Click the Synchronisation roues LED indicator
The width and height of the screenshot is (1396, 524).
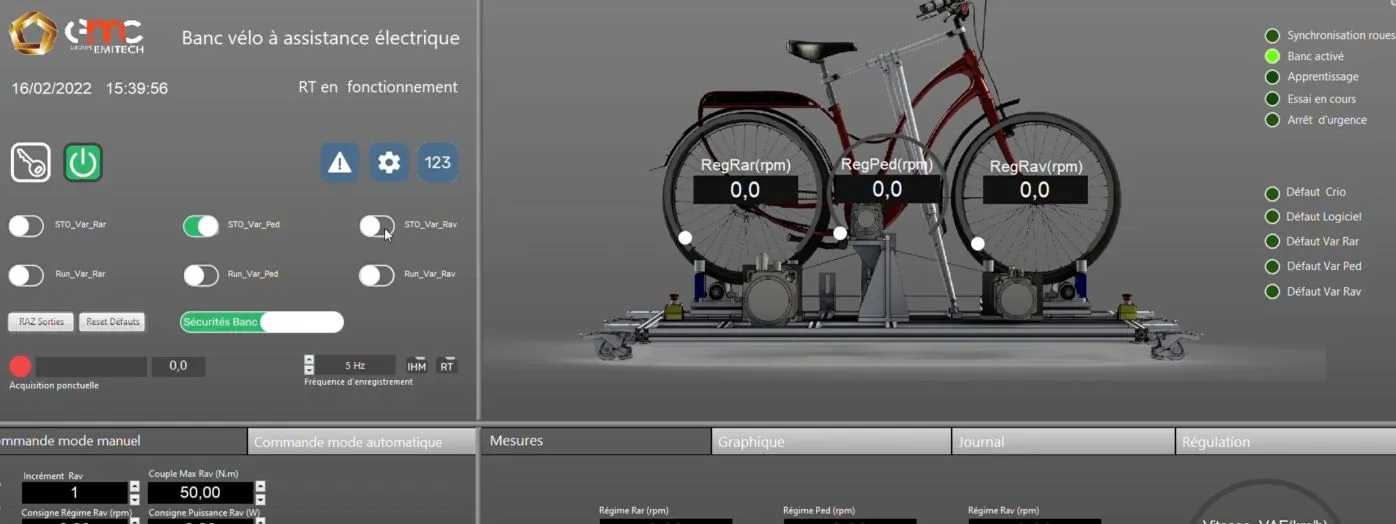1272,35
